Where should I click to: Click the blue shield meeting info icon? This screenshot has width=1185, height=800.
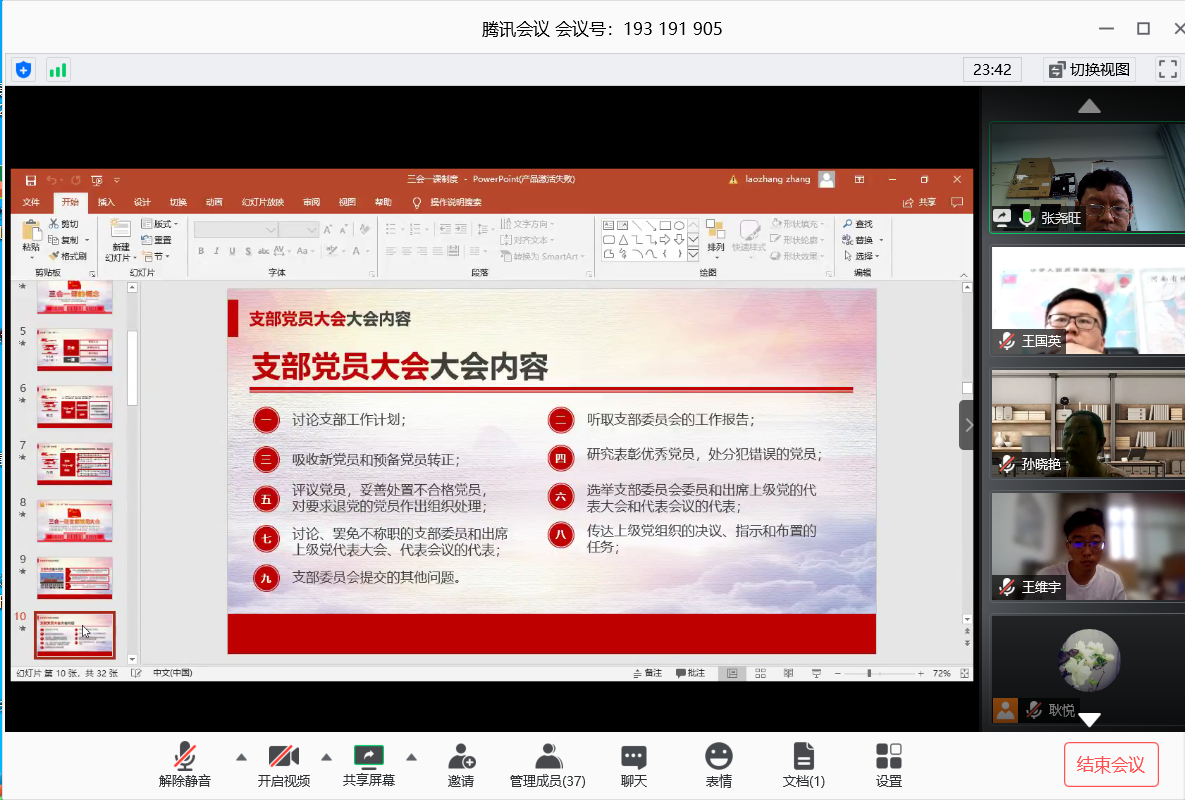point(23,69)
